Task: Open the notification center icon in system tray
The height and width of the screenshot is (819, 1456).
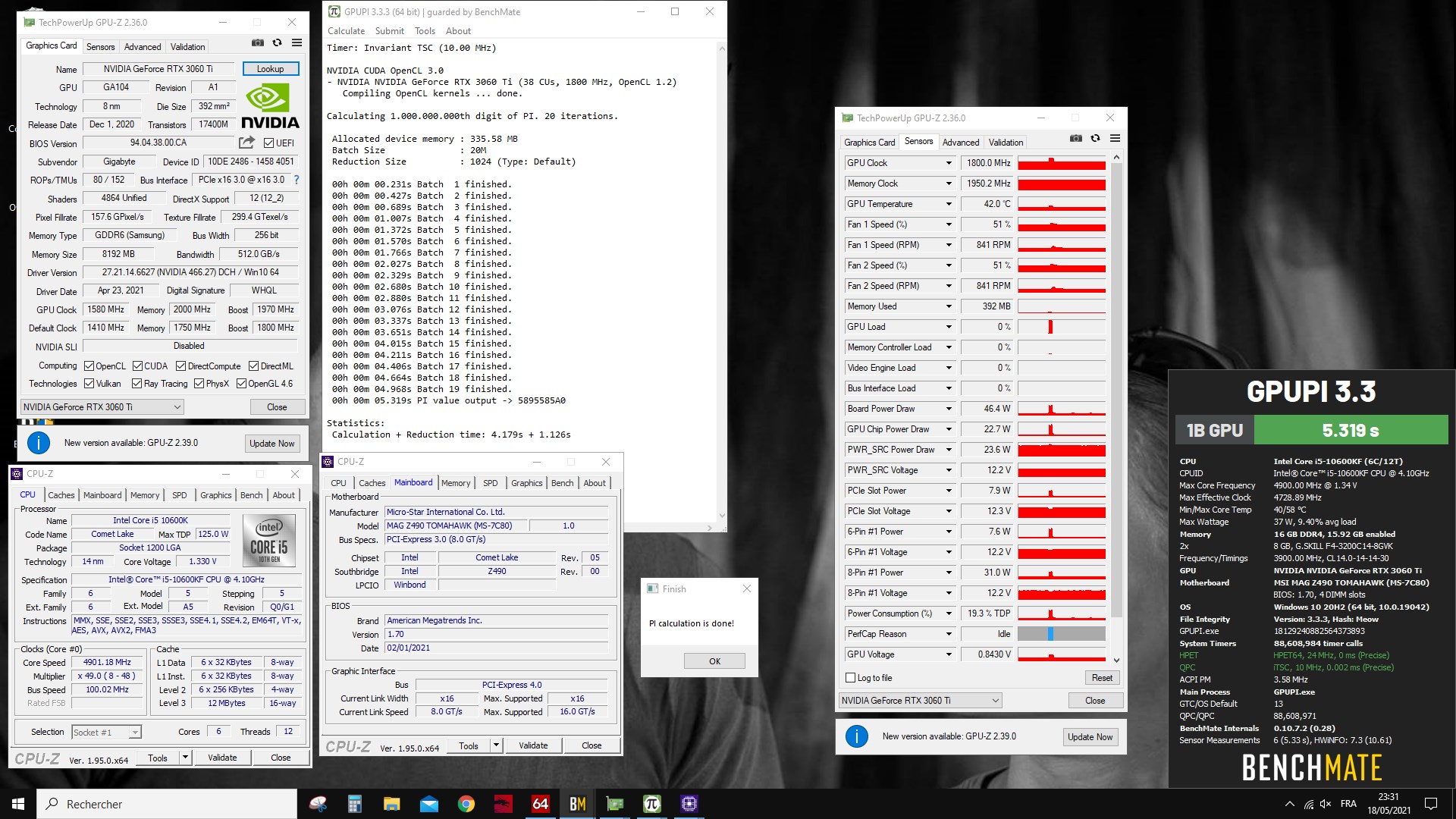Action: pos(1431,804)
